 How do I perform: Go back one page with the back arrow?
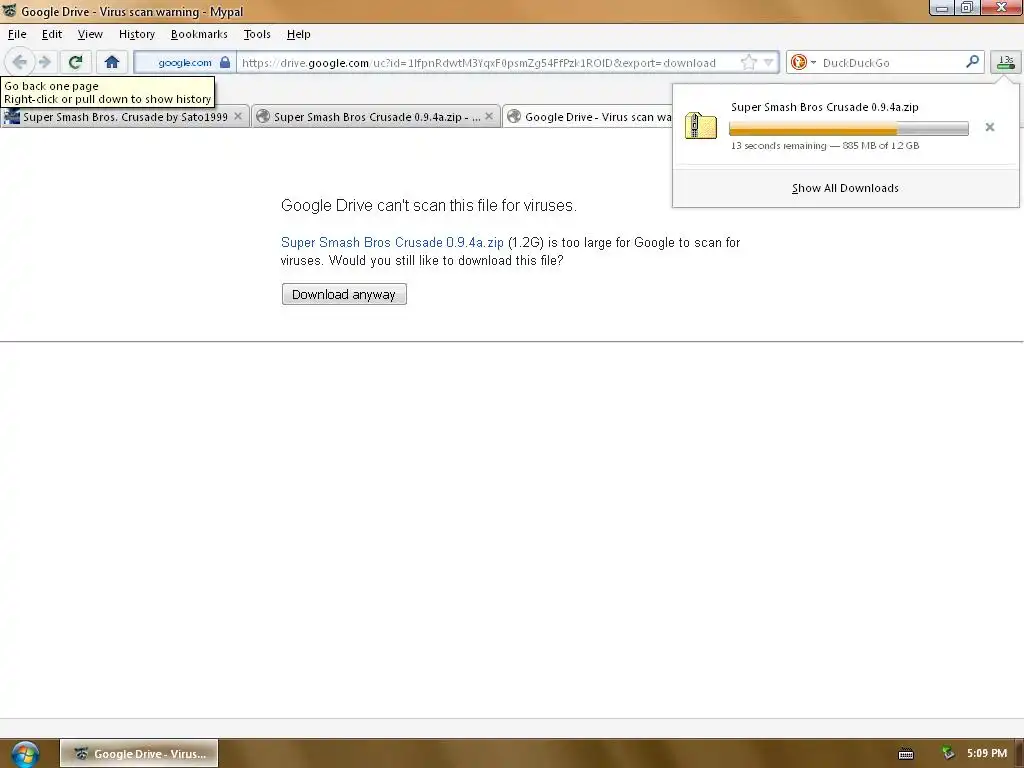pos(20,62)
